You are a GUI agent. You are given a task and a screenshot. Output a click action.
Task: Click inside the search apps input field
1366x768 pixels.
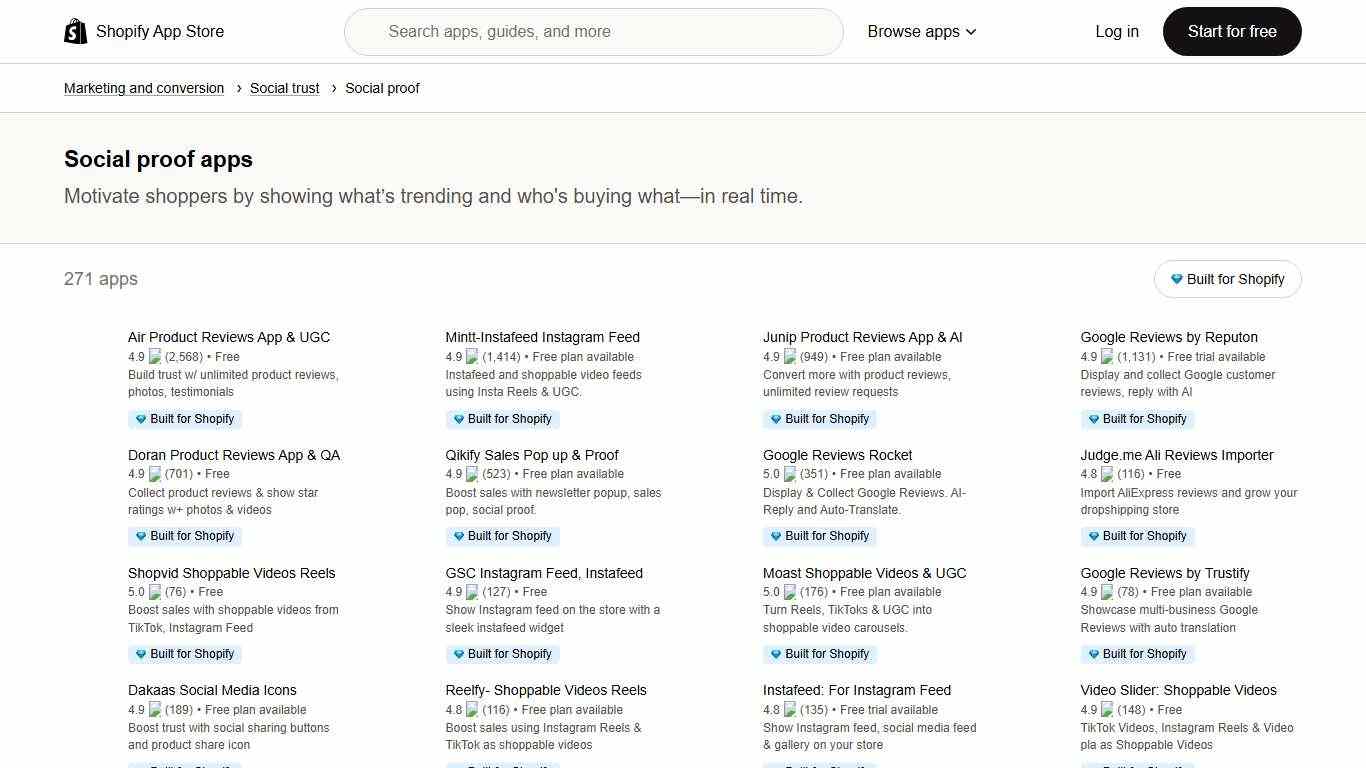coord(594,31)
